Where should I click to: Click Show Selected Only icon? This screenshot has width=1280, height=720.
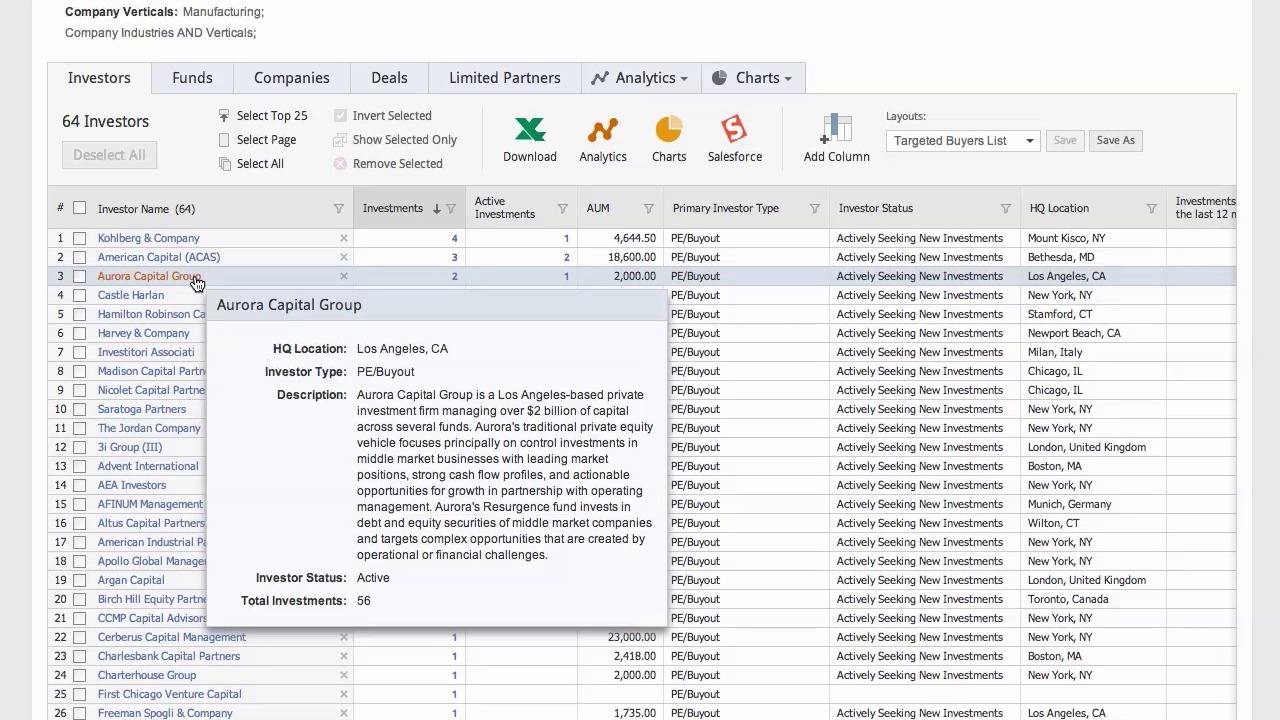(340, 140)
